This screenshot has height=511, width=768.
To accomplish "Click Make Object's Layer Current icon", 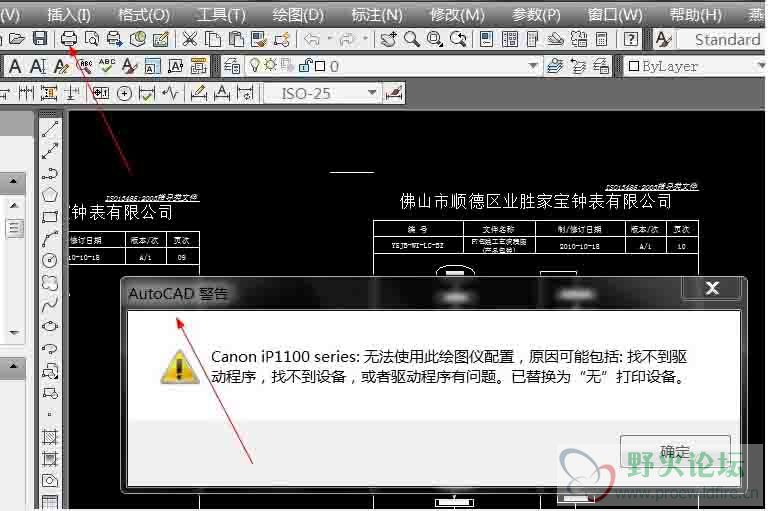I will click(554, 66).
